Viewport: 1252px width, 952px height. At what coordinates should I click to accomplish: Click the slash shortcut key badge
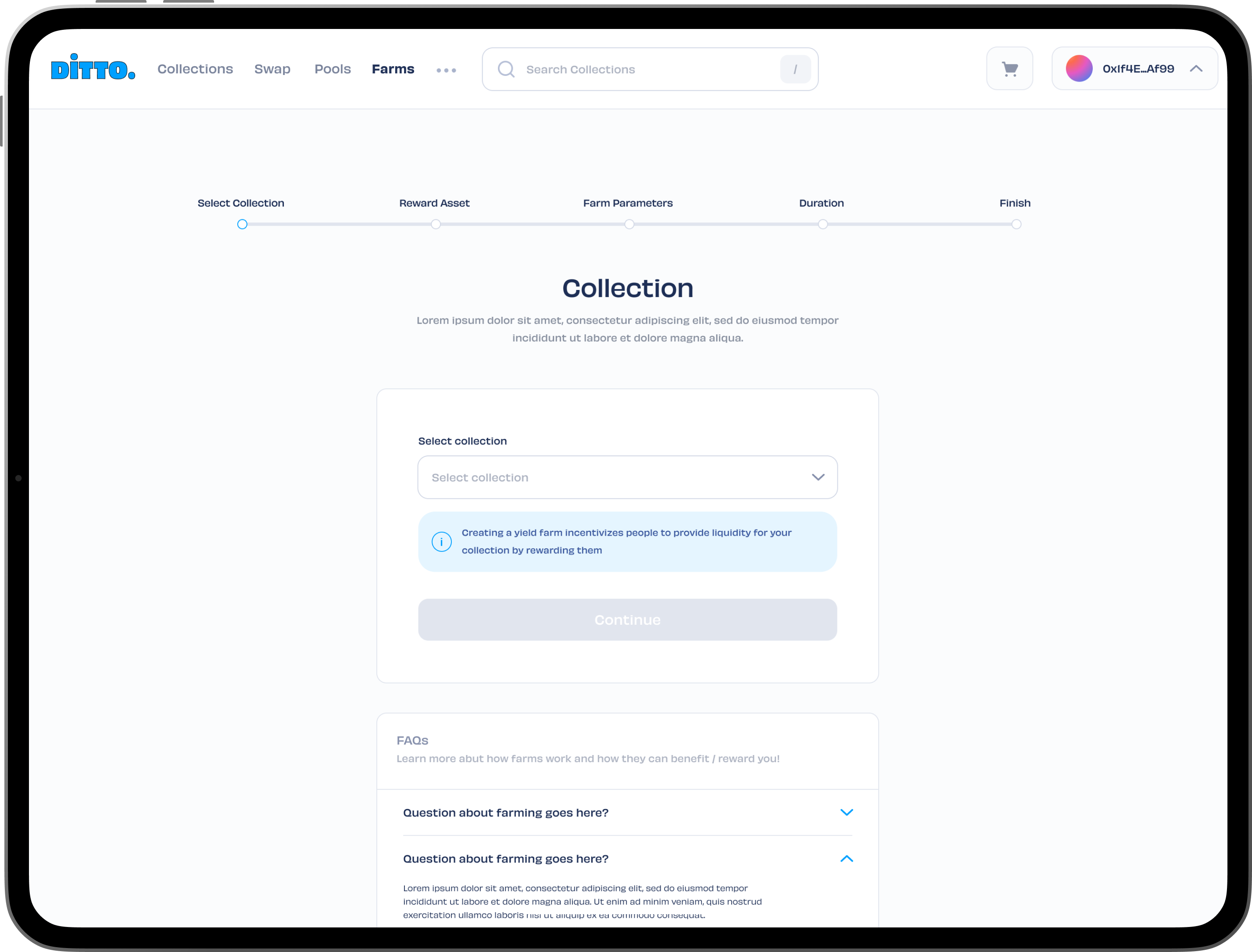[x=795, y=69]
